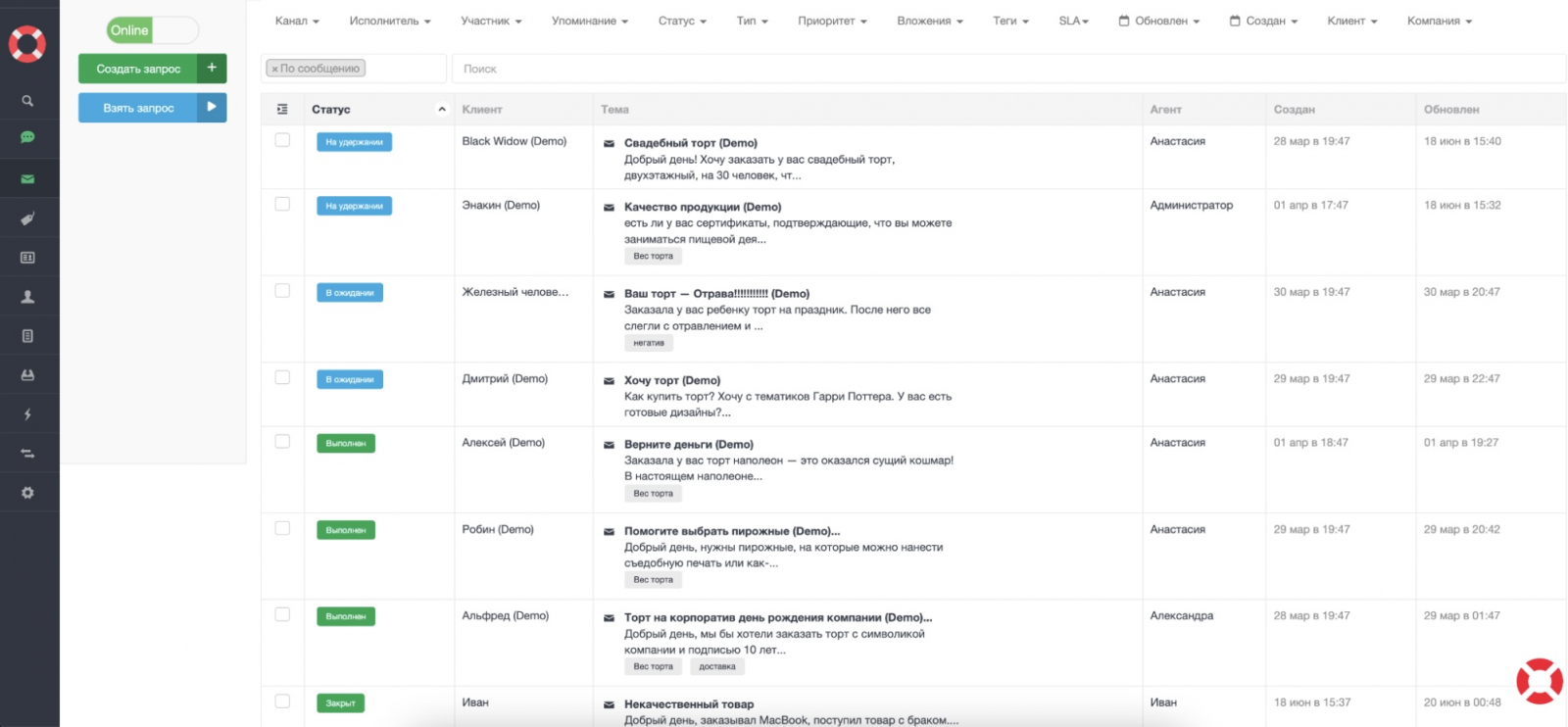Open the Компания filter menu

[x=1439, y=21]
